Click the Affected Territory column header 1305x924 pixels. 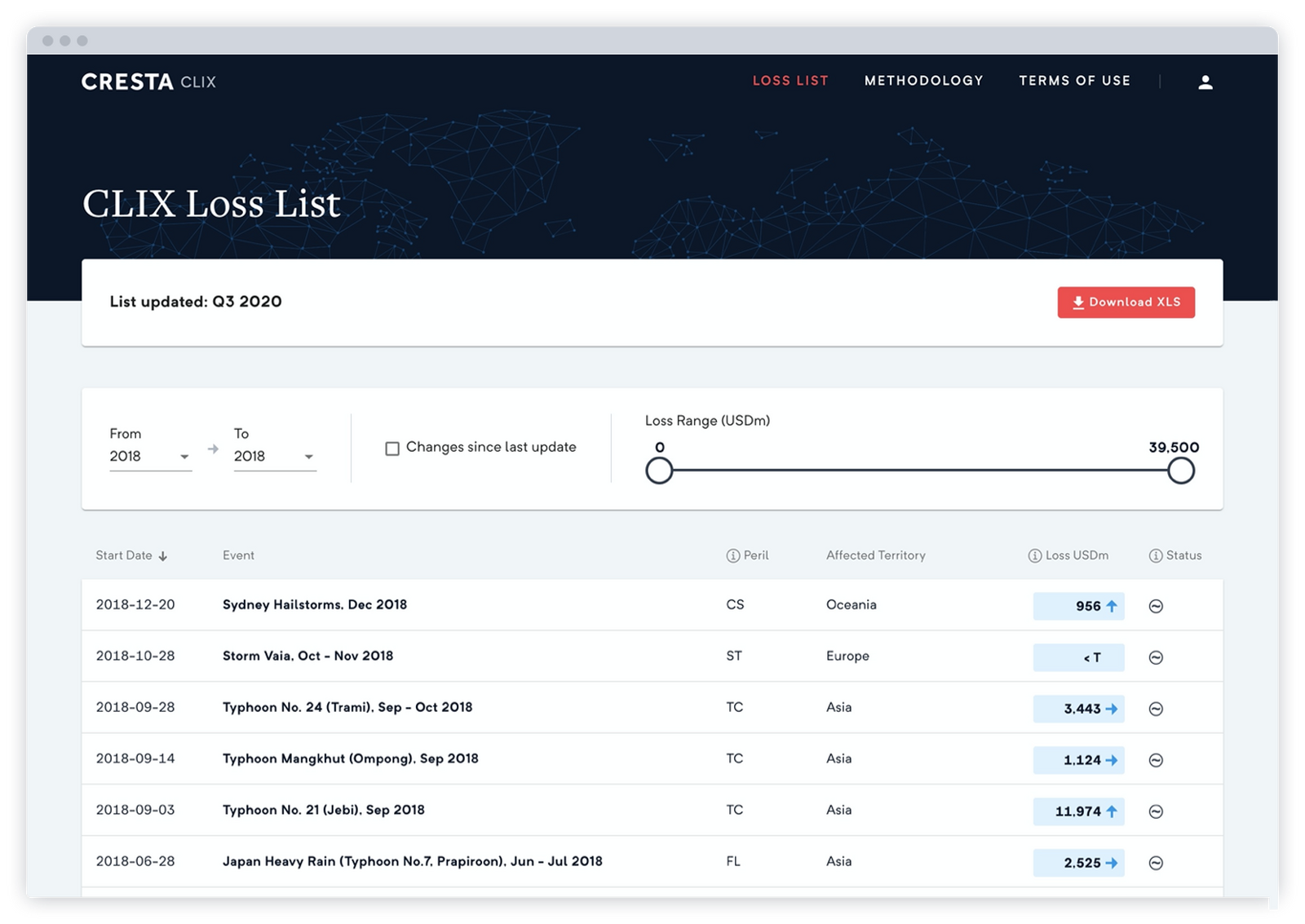876,555
